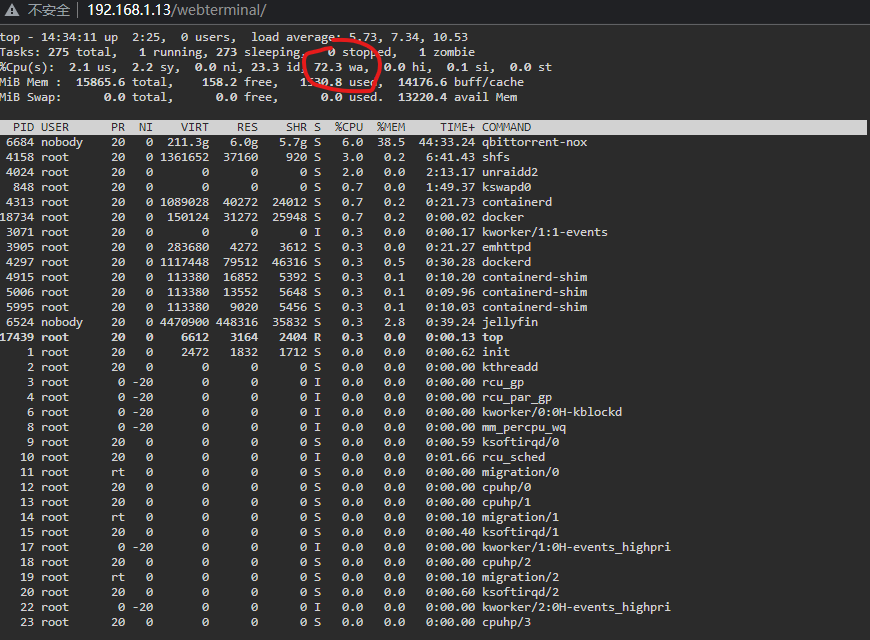870x640 pixels.
Task: Click the rcu_par_gp process name
Action: click(x=517, y=397)
